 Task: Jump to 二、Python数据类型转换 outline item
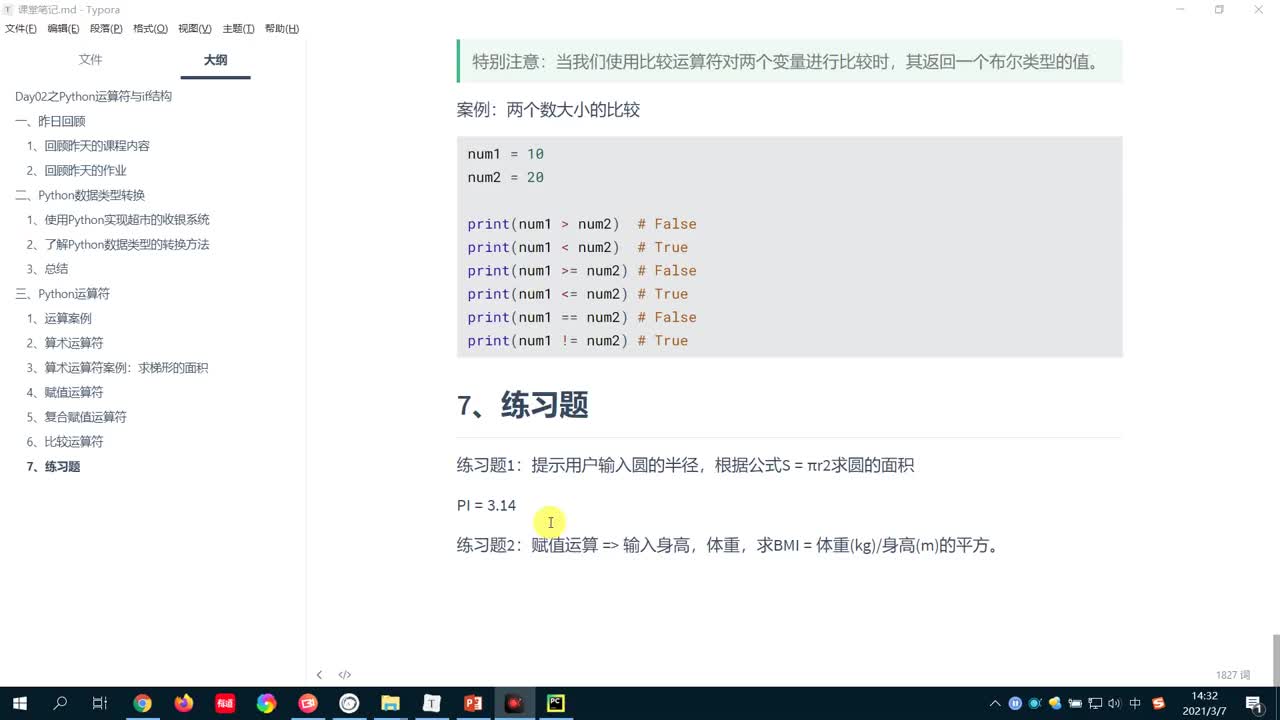[80, 196]
